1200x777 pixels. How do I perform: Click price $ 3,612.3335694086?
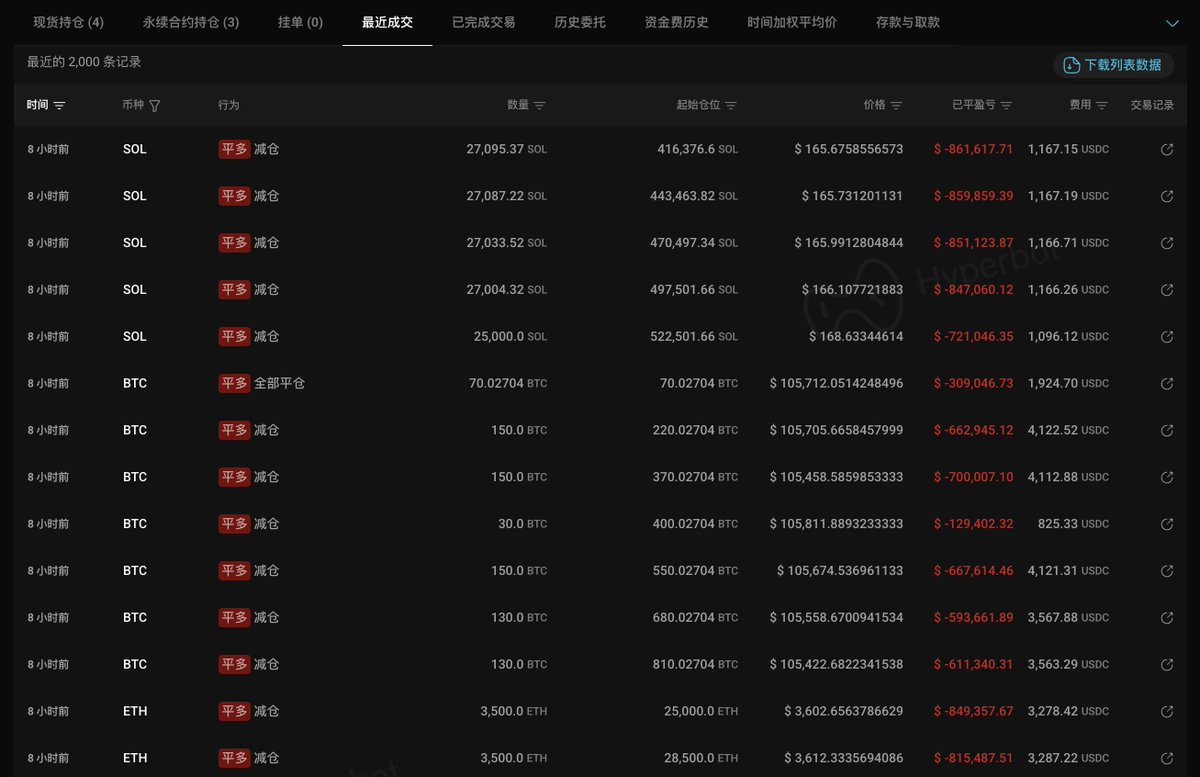843,758
